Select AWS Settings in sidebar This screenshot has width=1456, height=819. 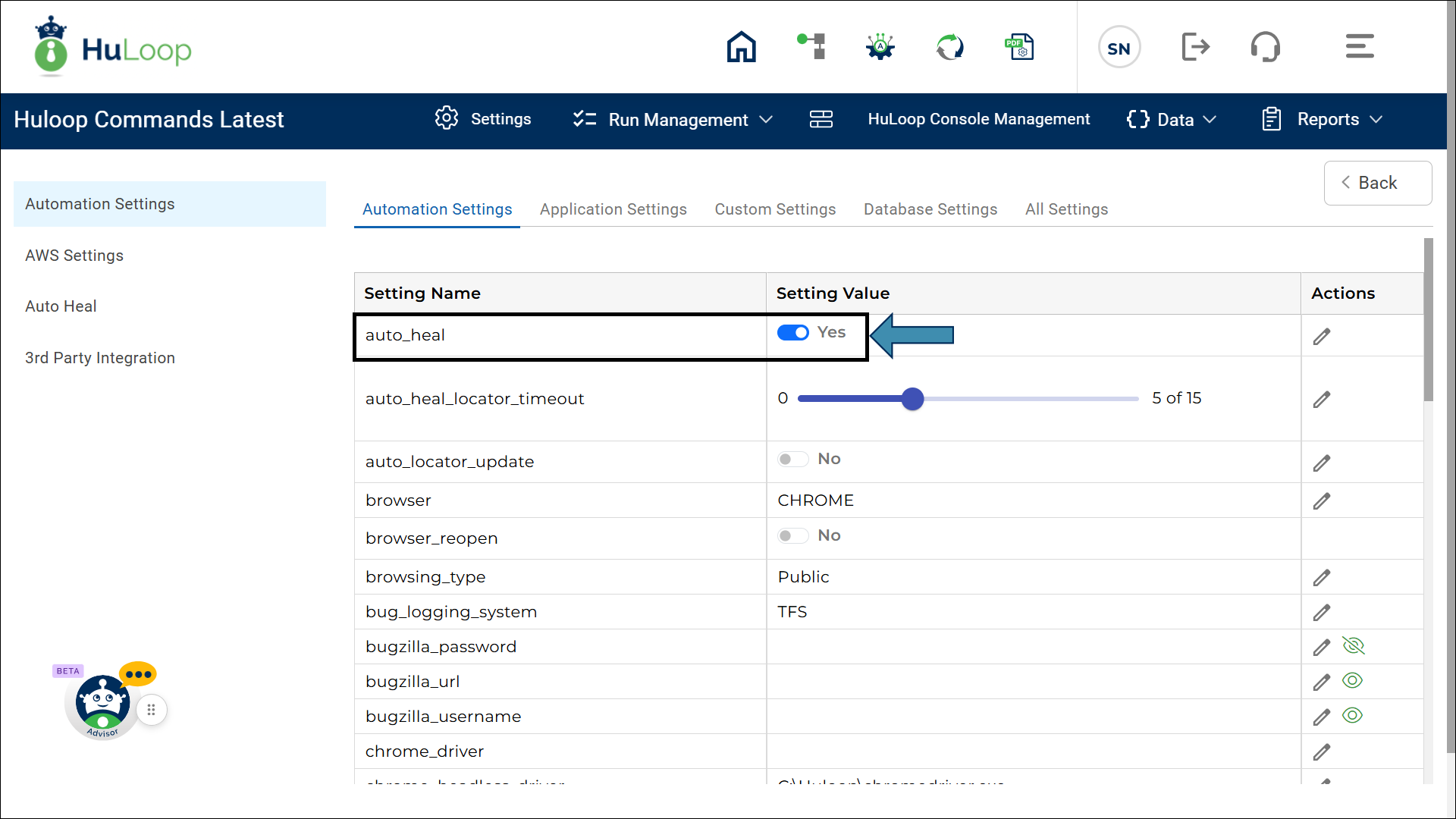pos(74,256)
